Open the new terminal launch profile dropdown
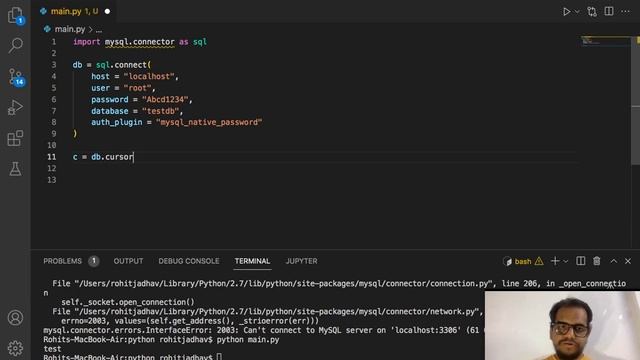Image resolution: width=640 pixels, height=360 pixels. click(565, 261)
